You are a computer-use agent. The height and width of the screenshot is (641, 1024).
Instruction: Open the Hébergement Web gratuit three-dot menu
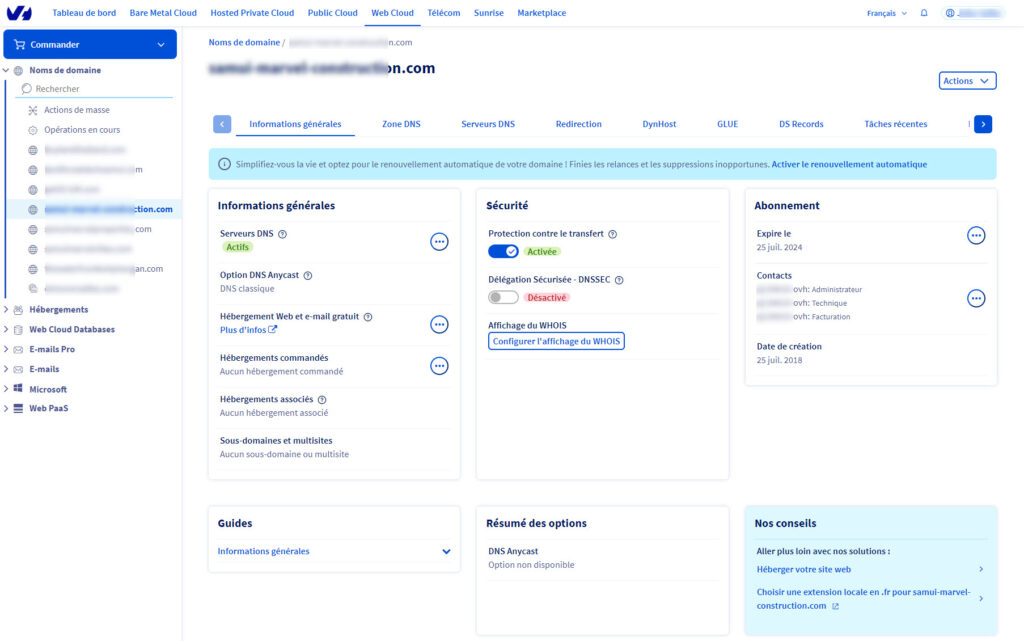(440, 324)
